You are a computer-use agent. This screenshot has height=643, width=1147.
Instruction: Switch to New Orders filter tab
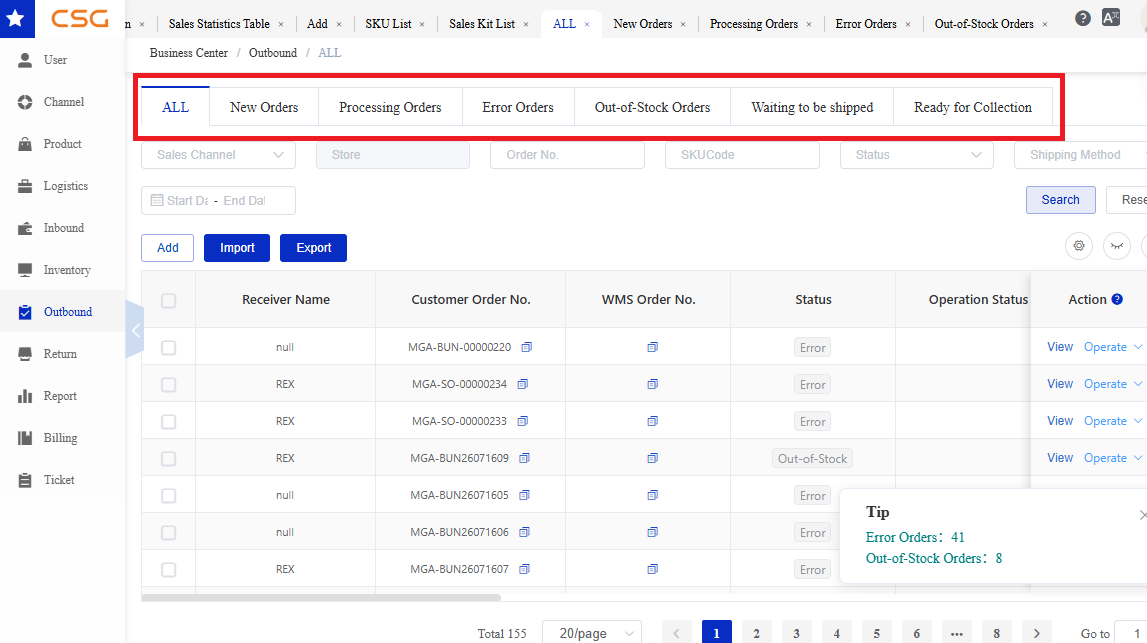(264, 108)
